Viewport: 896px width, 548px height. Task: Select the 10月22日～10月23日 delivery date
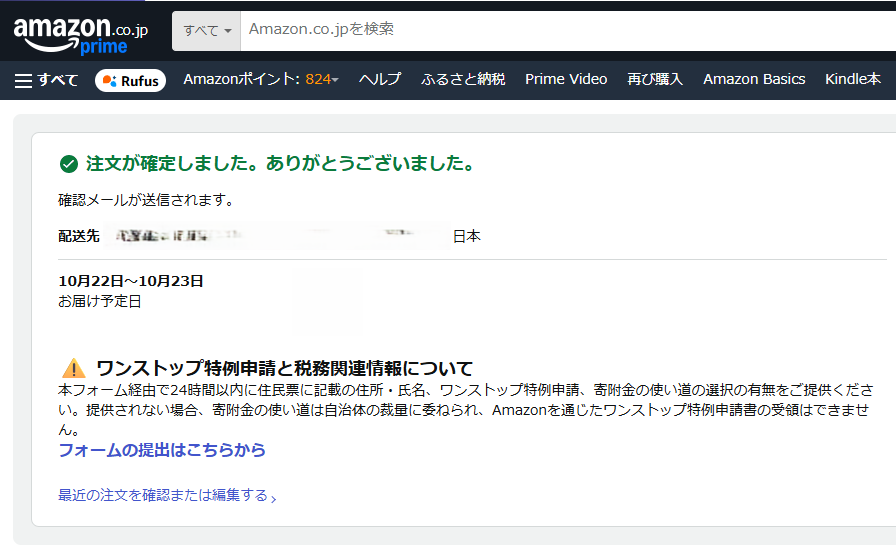(x=131, y=281)
